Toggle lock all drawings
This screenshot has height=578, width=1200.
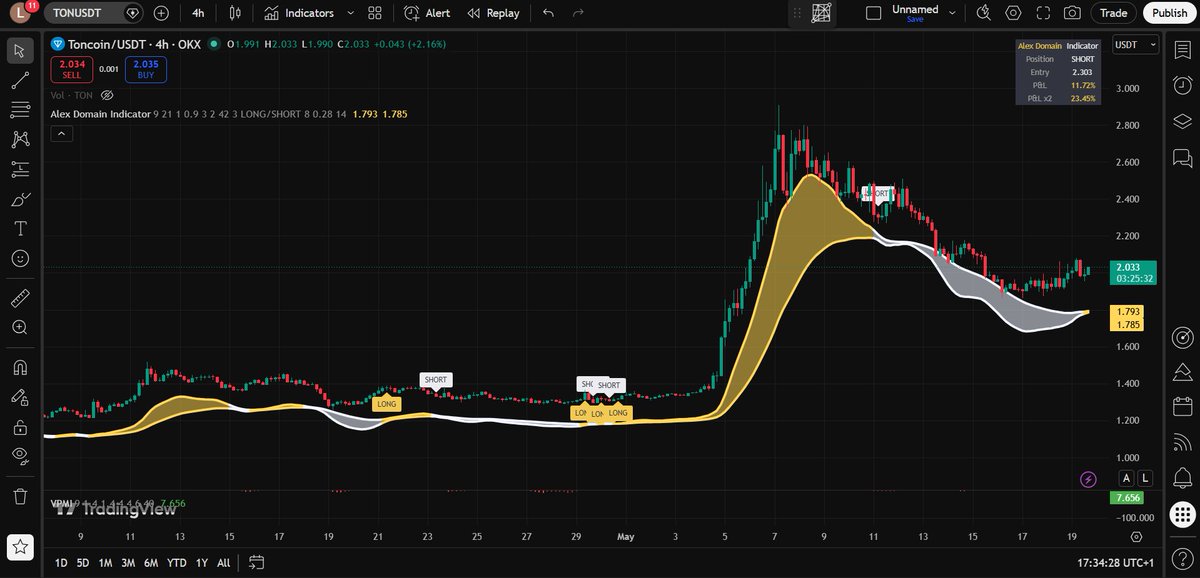pyautogui.click(x=20, y=427)
